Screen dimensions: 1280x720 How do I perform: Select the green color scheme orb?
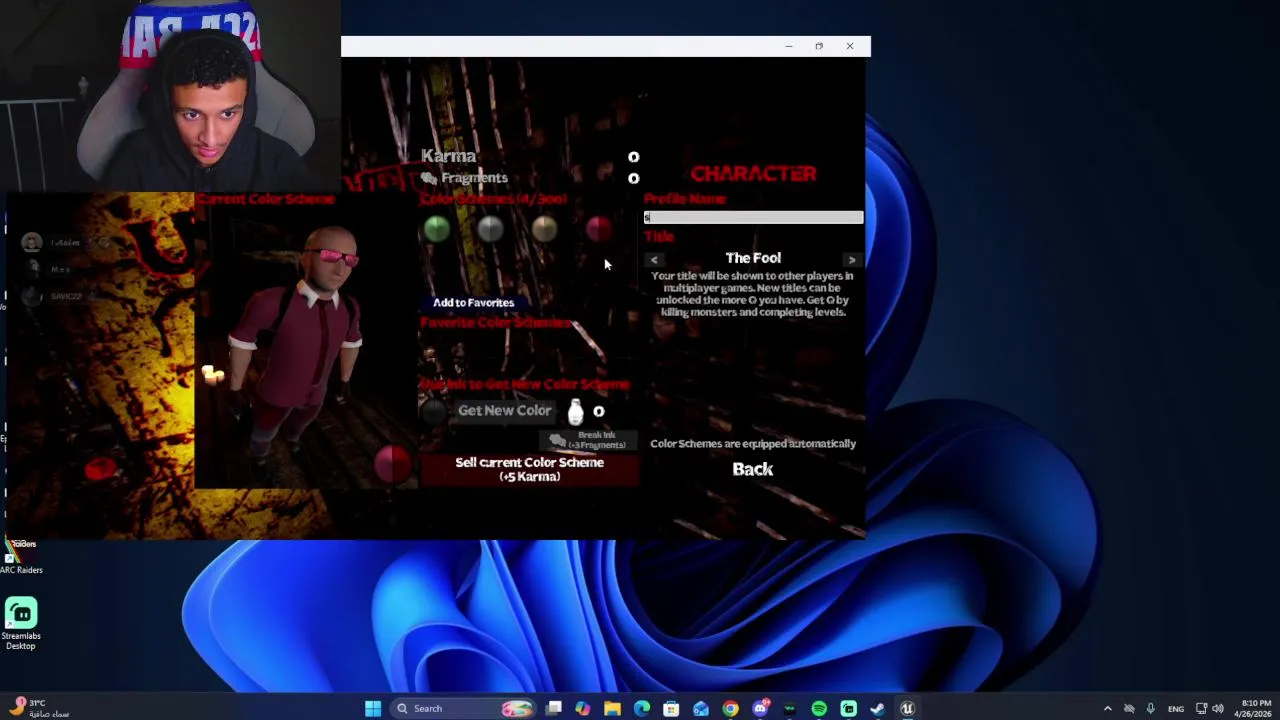[436, 230]
